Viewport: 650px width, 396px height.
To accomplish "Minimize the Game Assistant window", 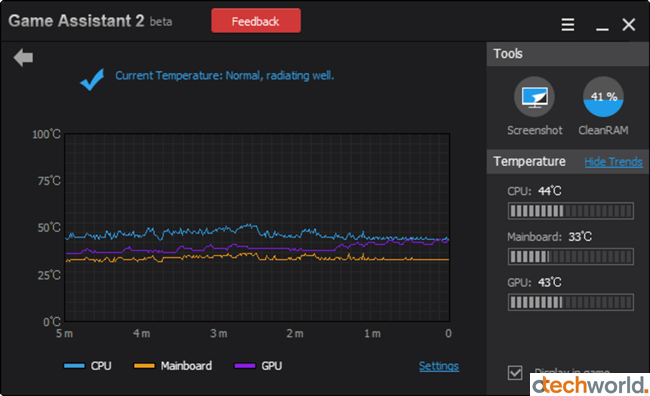I will (602, 29).
